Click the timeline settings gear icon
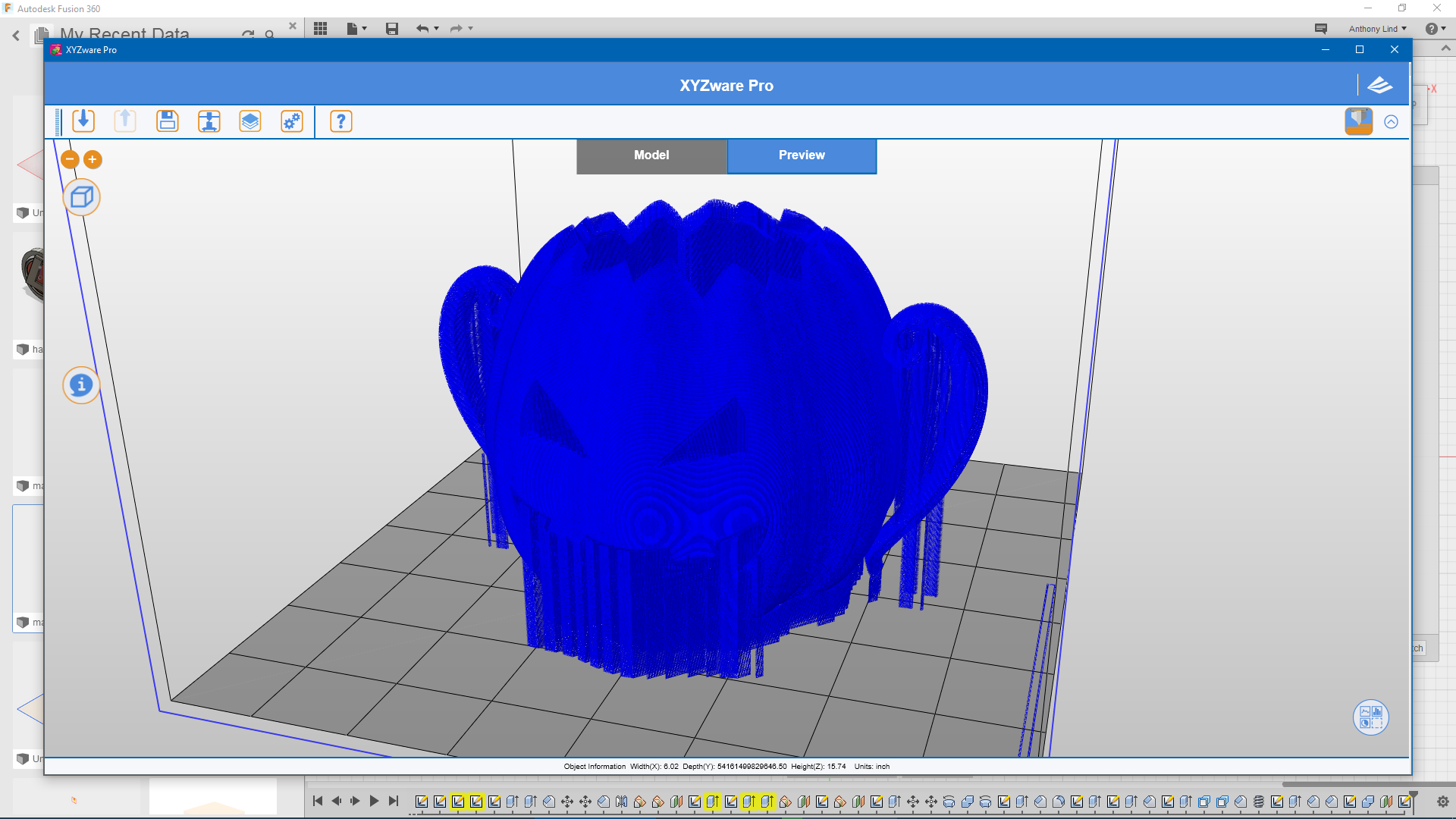Viewport: 1456px width, 819px height. click(x=1442, y=802)
